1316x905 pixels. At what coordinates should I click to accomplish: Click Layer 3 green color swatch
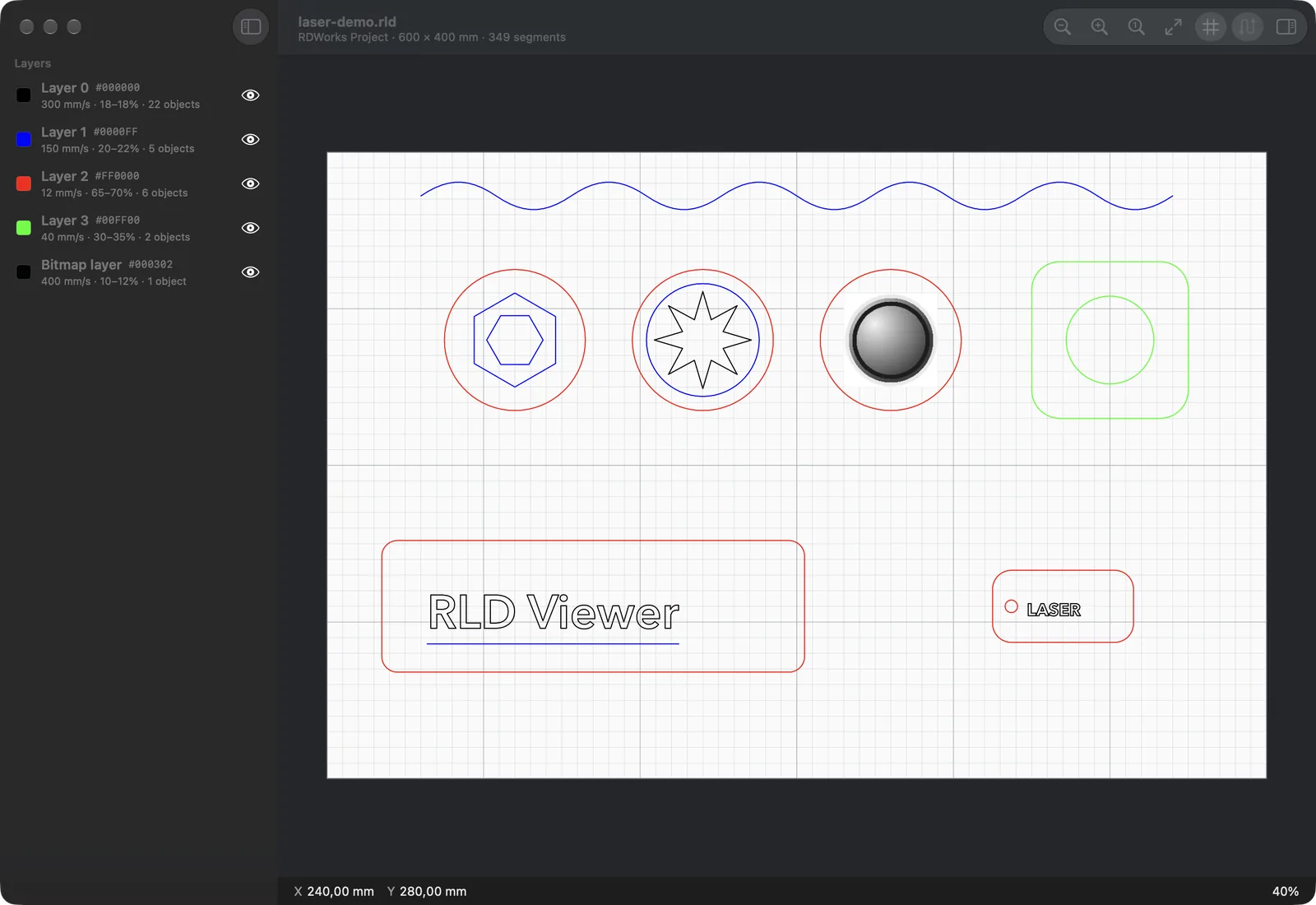(x=24, y=228)
